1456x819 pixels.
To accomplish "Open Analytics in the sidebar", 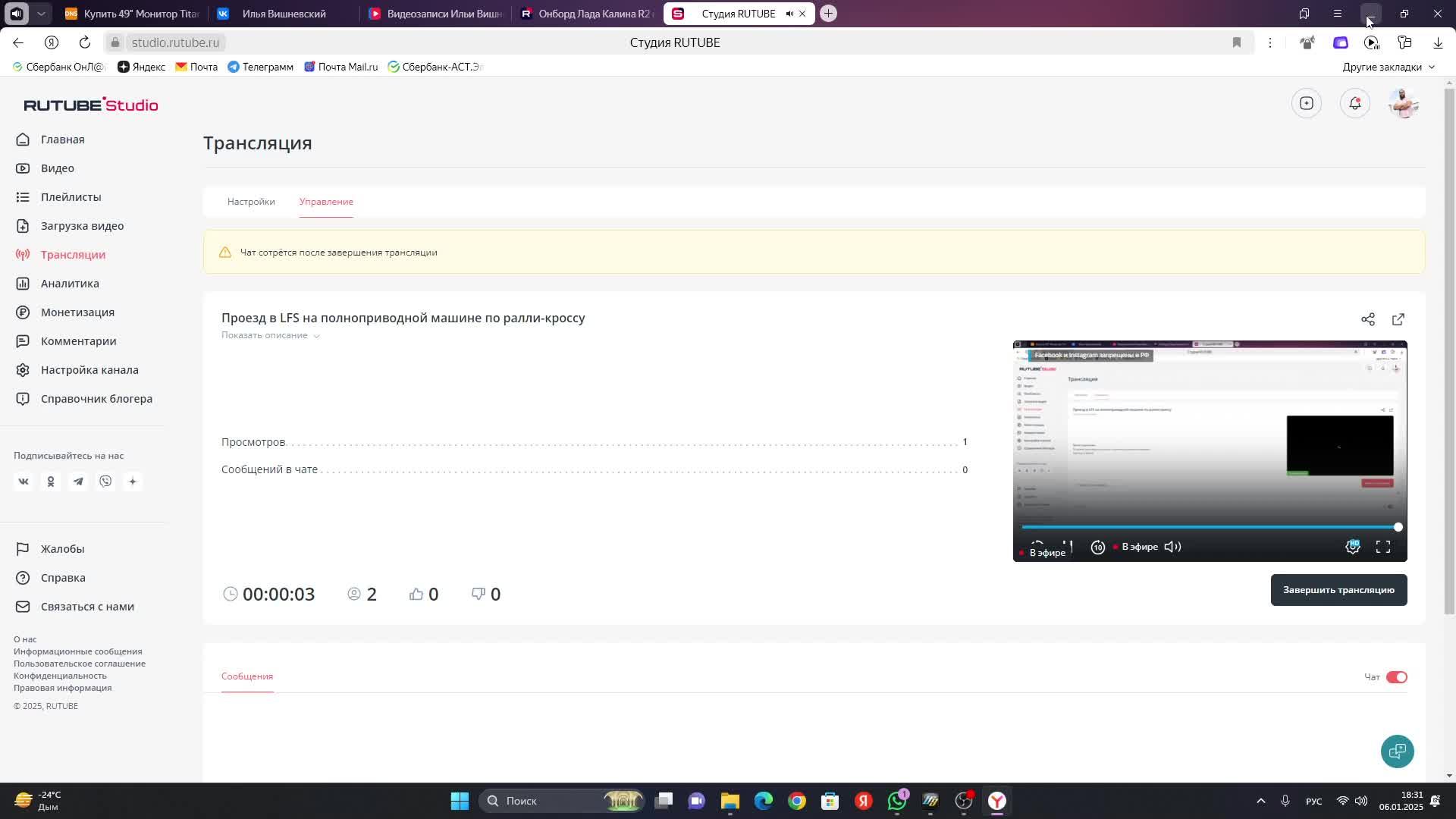I will [70, 284].
